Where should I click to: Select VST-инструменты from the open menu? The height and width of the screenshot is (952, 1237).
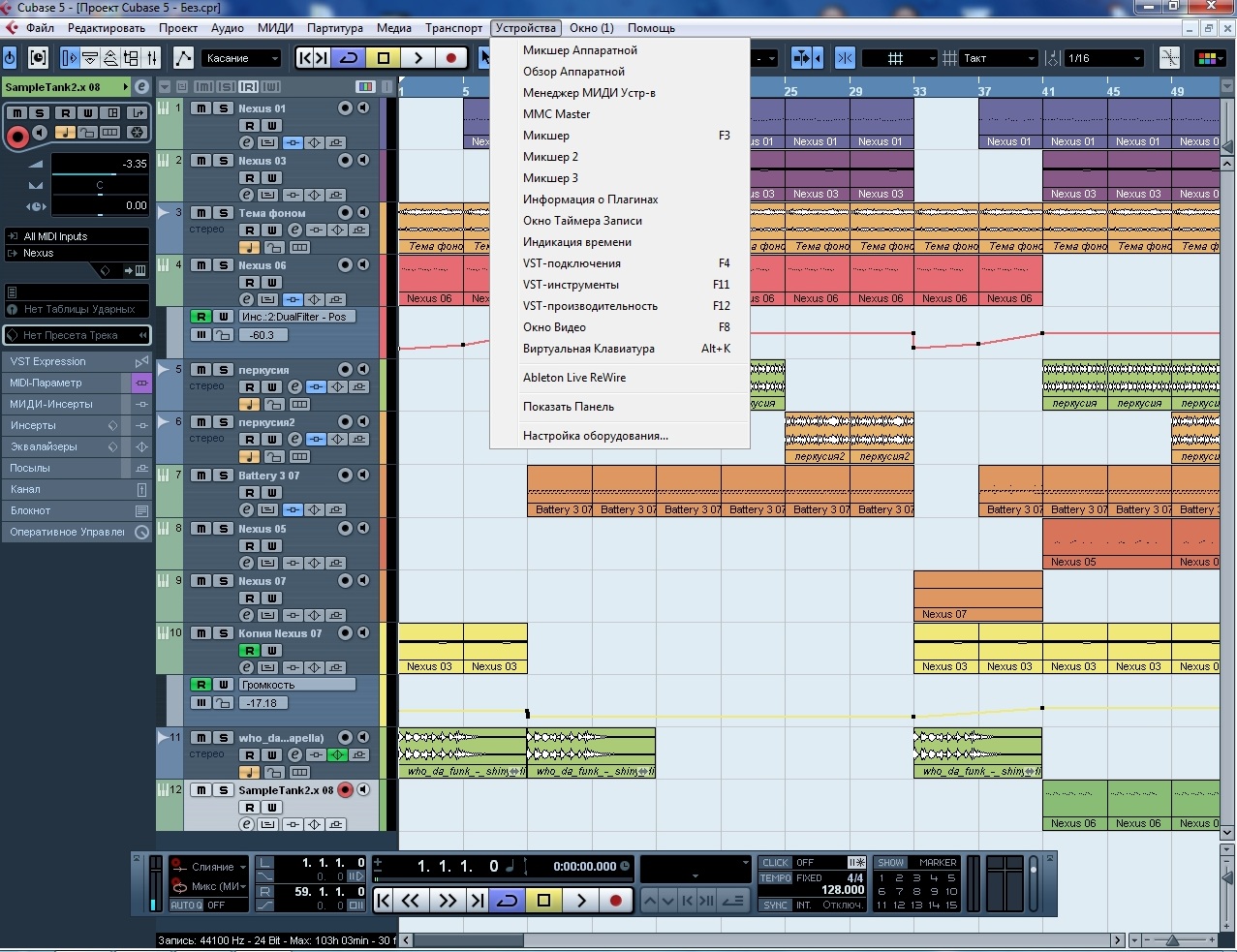pos(571,285)
